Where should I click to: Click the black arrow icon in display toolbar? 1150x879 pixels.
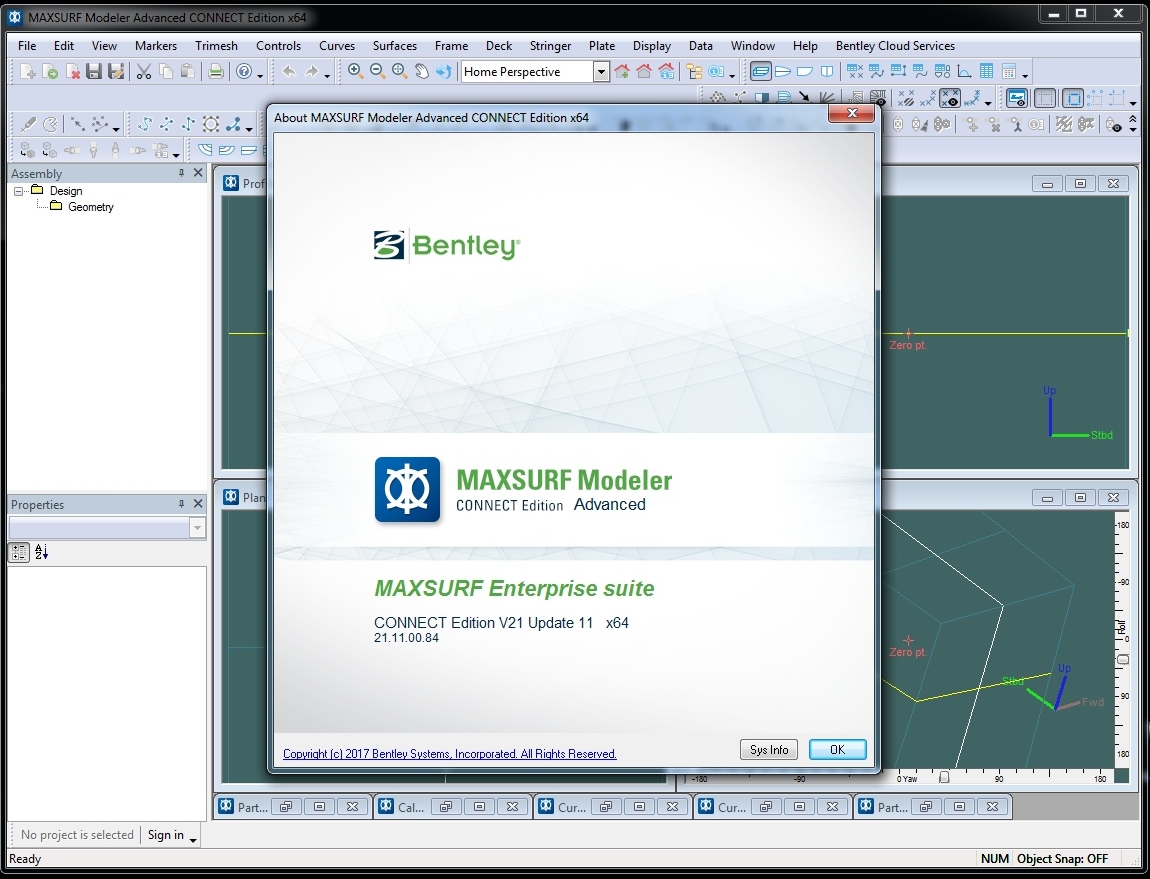coord(805,96)
